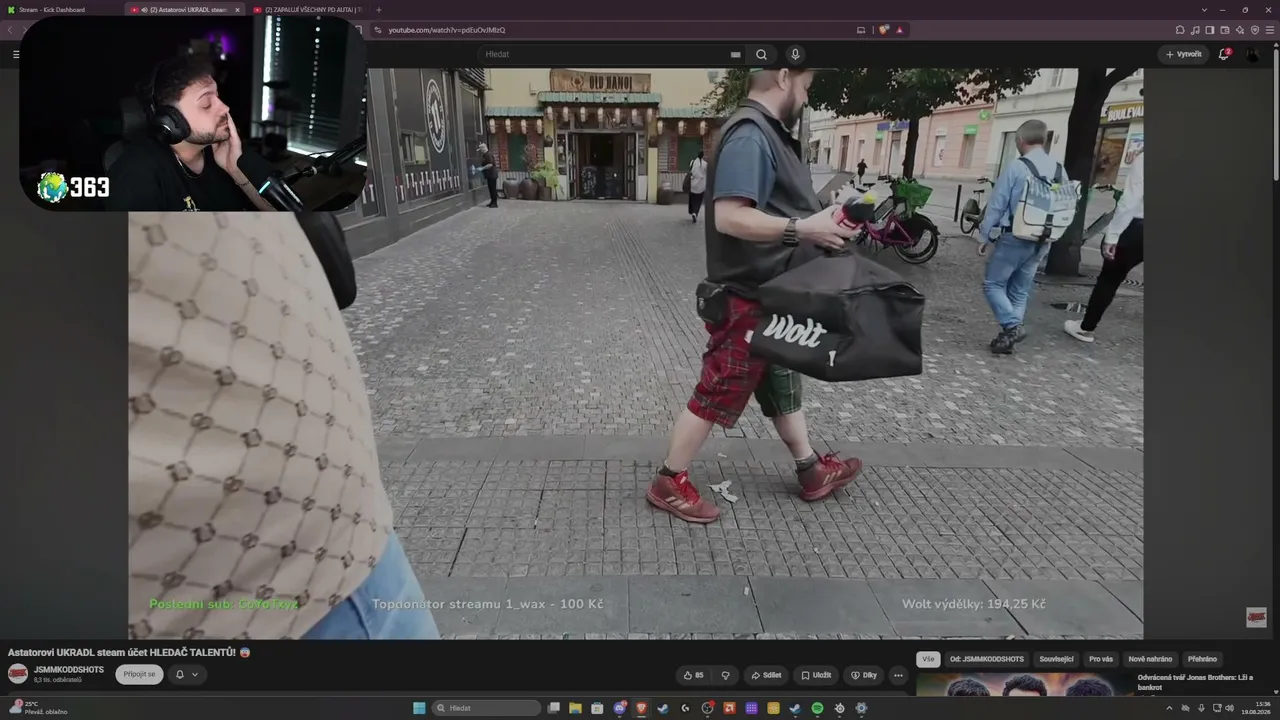Start voice search with the microphone icon
This screenshot has width=1280, height=720.
(x=795, y=55)
